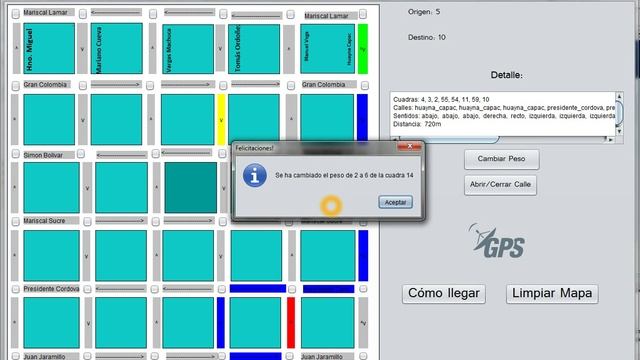Click the Destino: 10 text

[427, 37]
